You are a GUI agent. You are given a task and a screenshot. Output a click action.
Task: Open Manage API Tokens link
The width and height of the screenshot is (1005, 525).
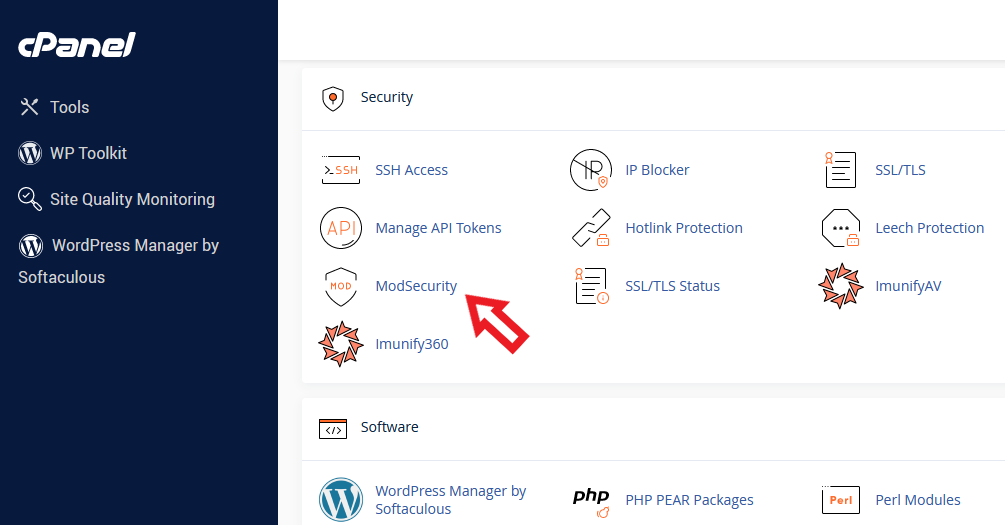click(x=438, y=228)
